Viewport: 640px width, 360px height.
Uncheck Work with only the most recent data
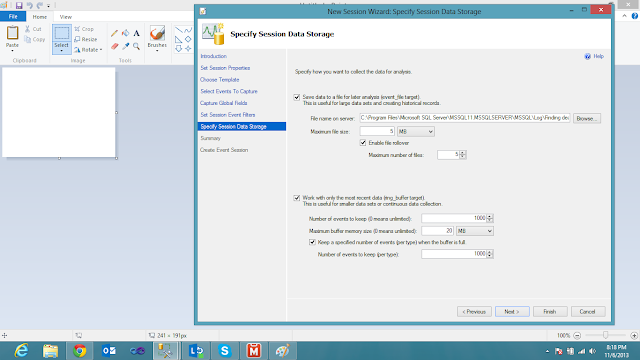pyautogui.click(x=297, y=198)
